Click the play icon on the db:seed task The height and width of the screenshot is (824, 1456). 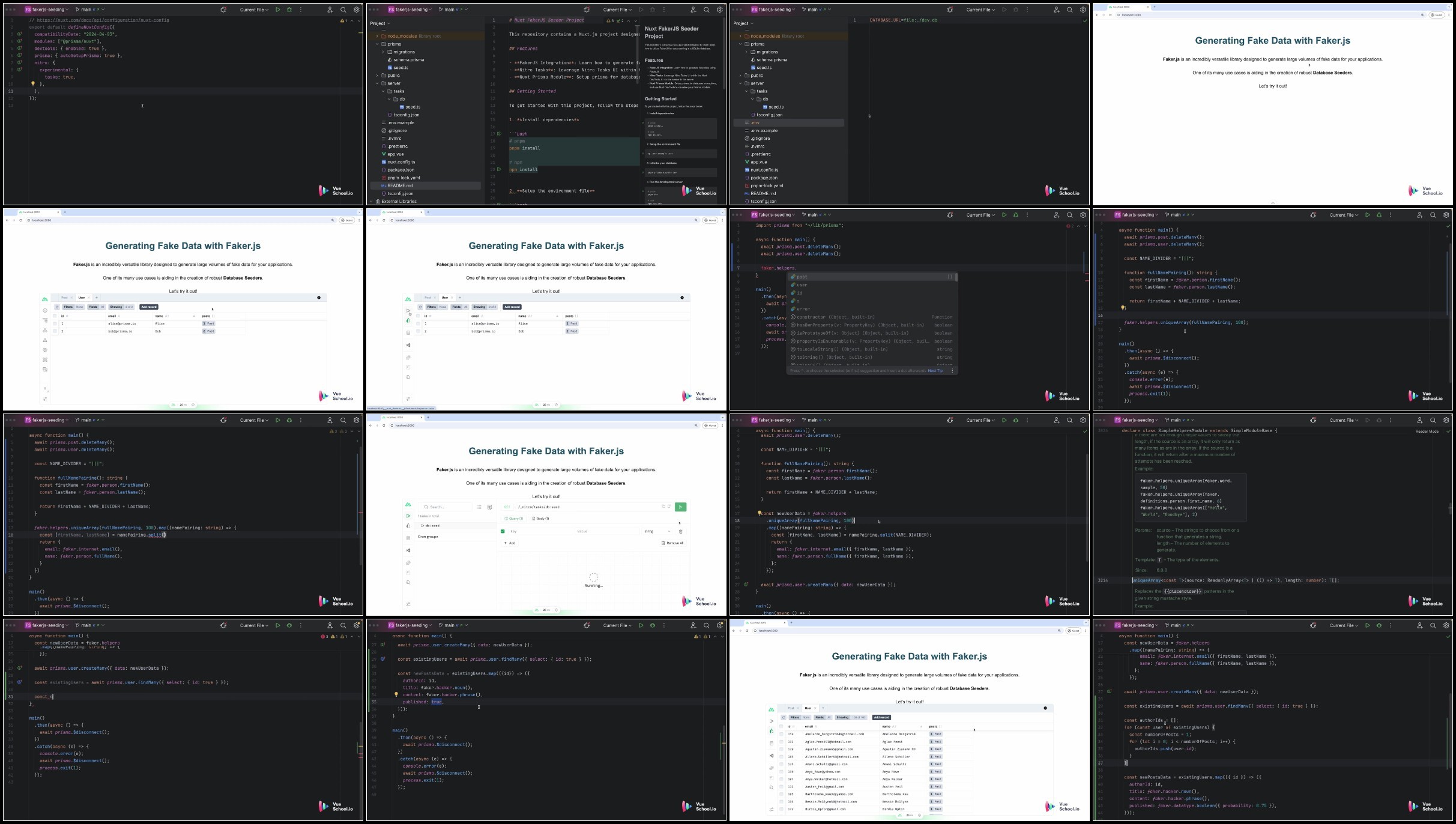click(422, 526)
